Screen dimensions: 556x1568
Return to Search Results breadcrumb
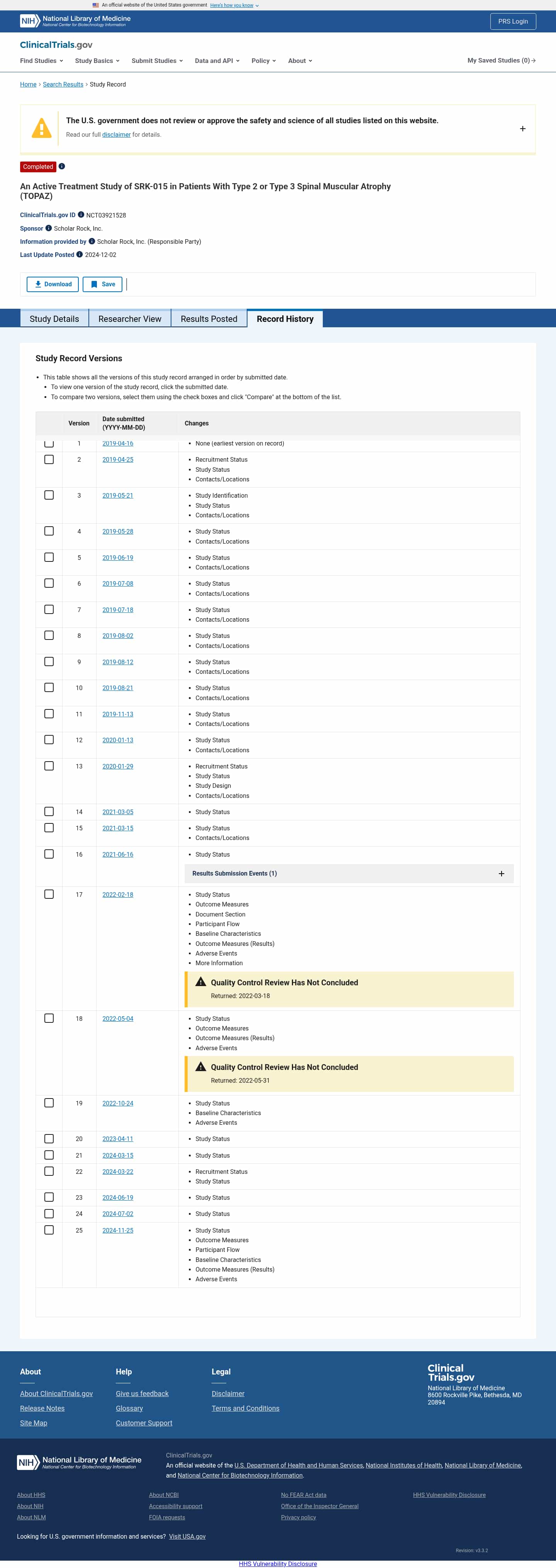point(63,85)
